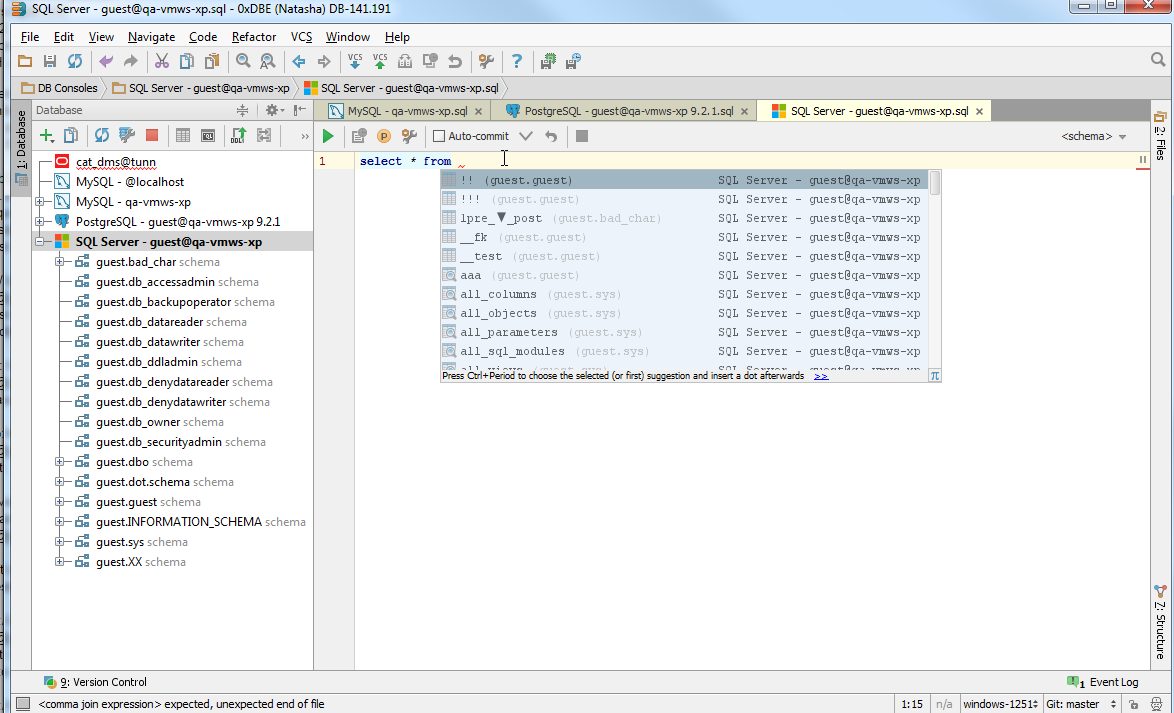Click the Copy icon in main toolbar

187,61
